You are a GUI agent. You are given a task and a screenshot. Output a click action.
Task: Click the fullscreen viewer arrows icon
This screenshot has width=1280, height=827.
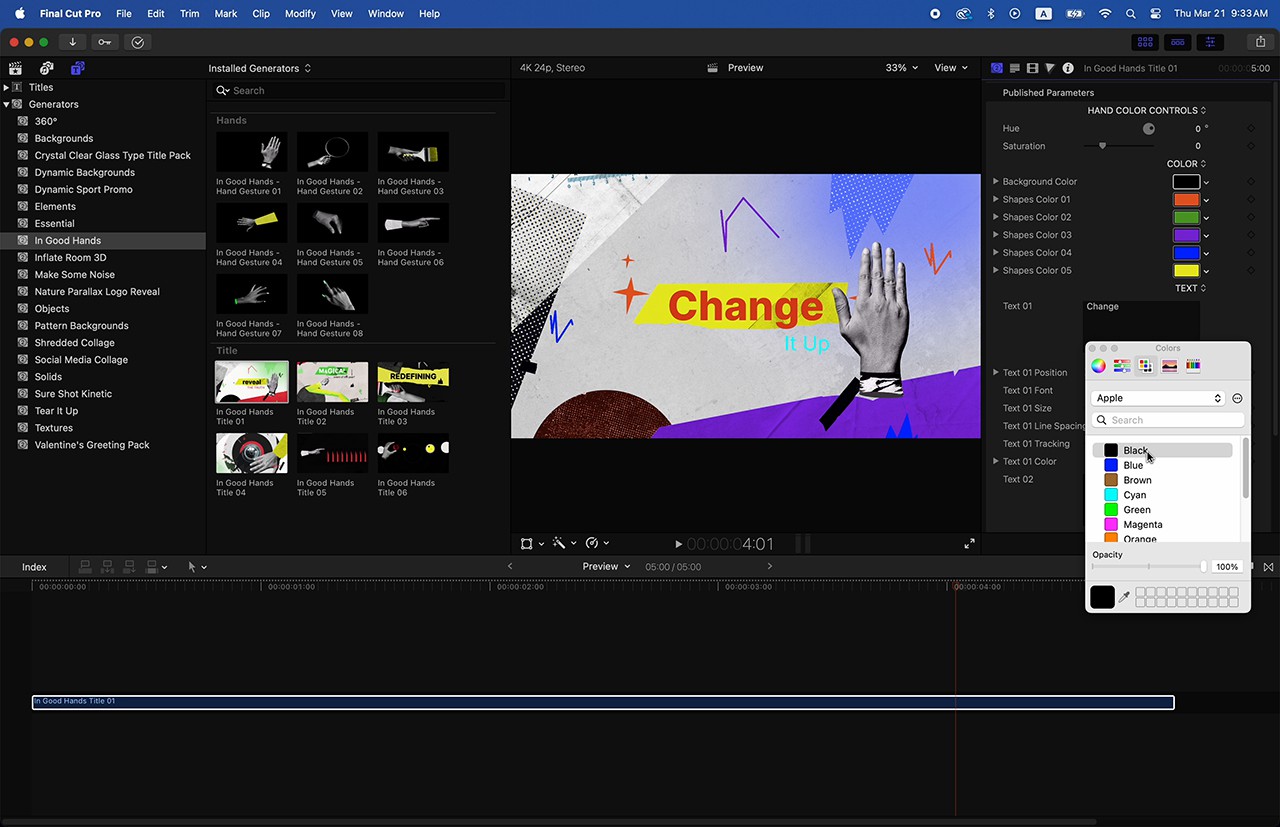click(969, 544)
